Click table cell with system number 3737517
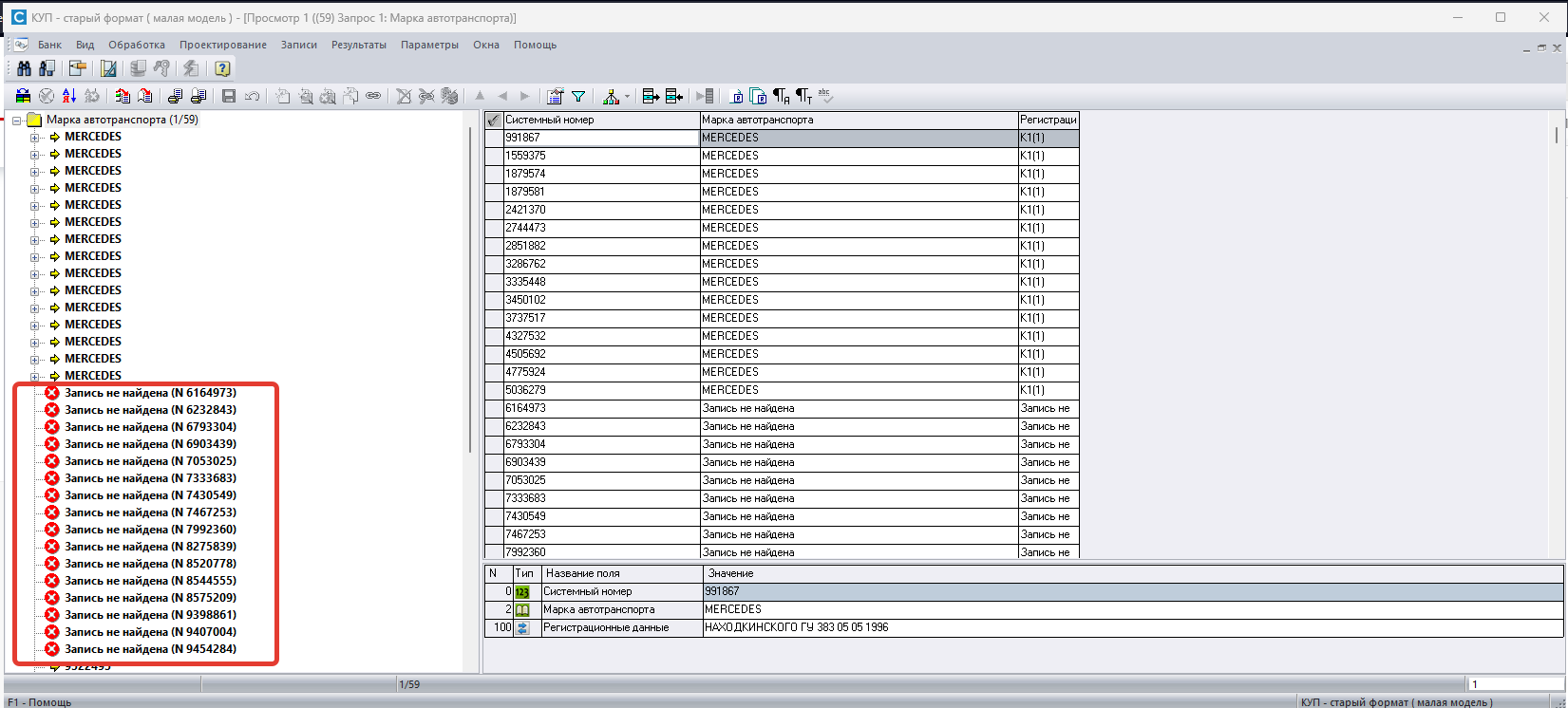Image resolution: width=1568 pixels, height=708 pixels. click(601, 318)
